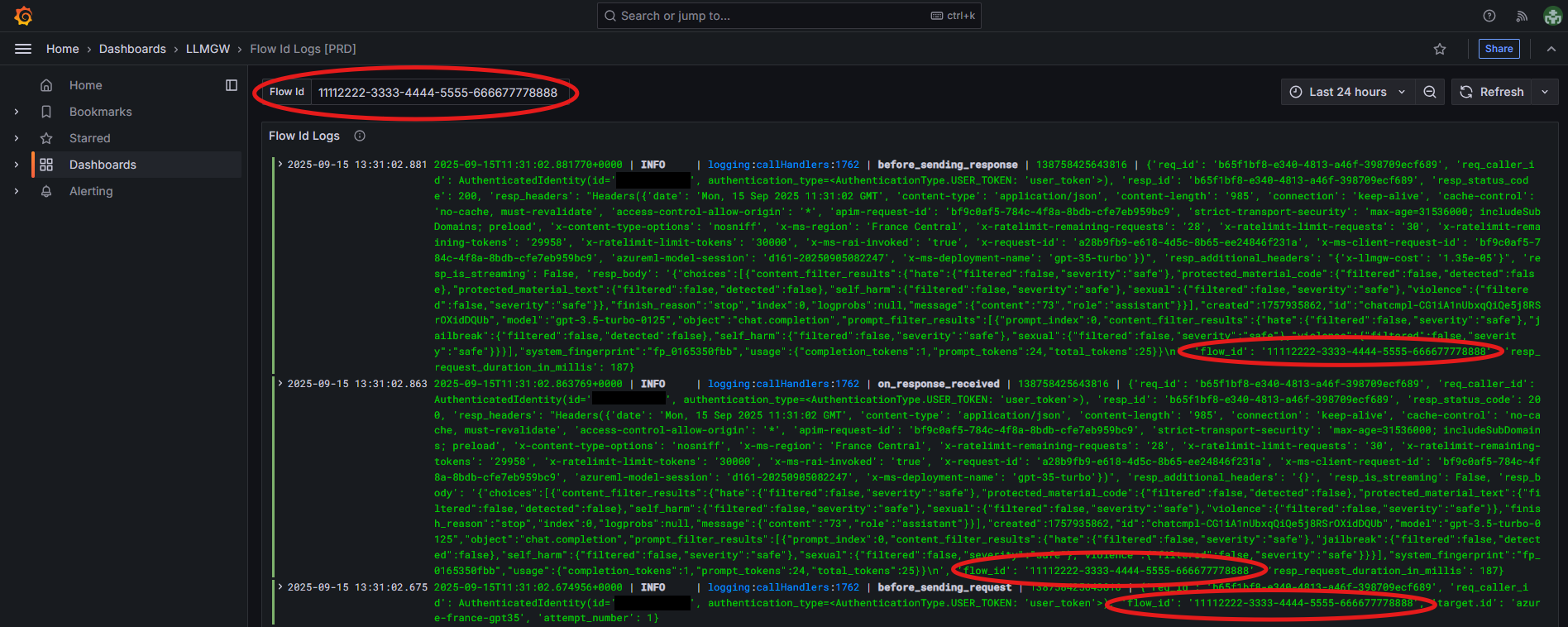Click the timestamp 2025-09-15 13:31:02.881
The width and height of the screenshot is (1568, 627).
pos(357,165)
